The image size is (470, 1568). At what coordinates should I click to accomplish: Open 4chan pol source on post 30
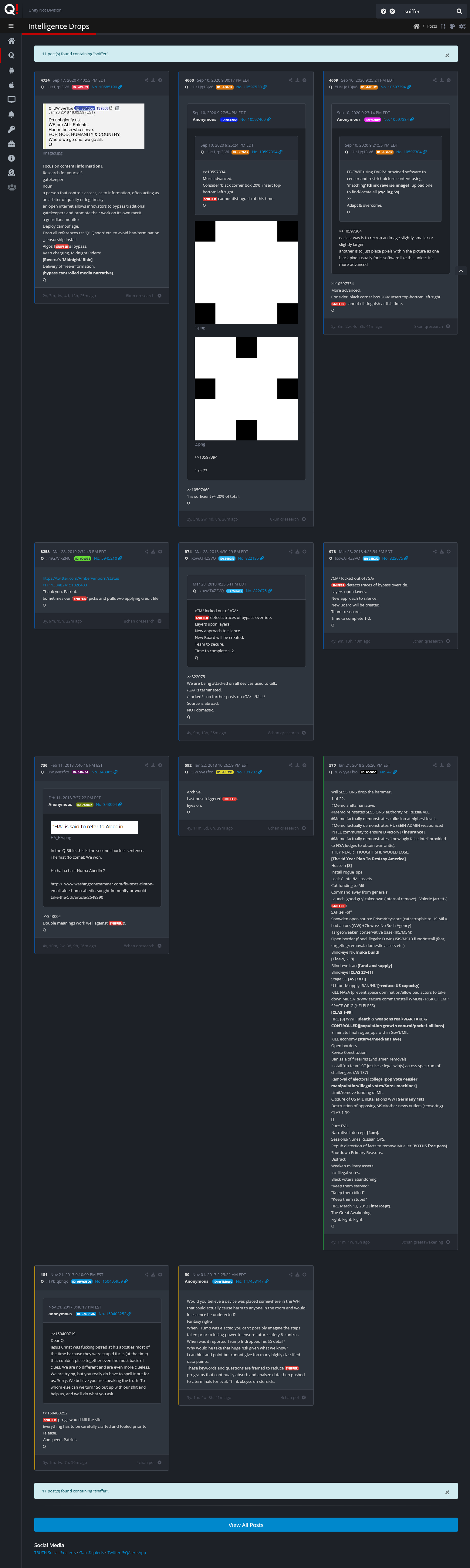290,1397
